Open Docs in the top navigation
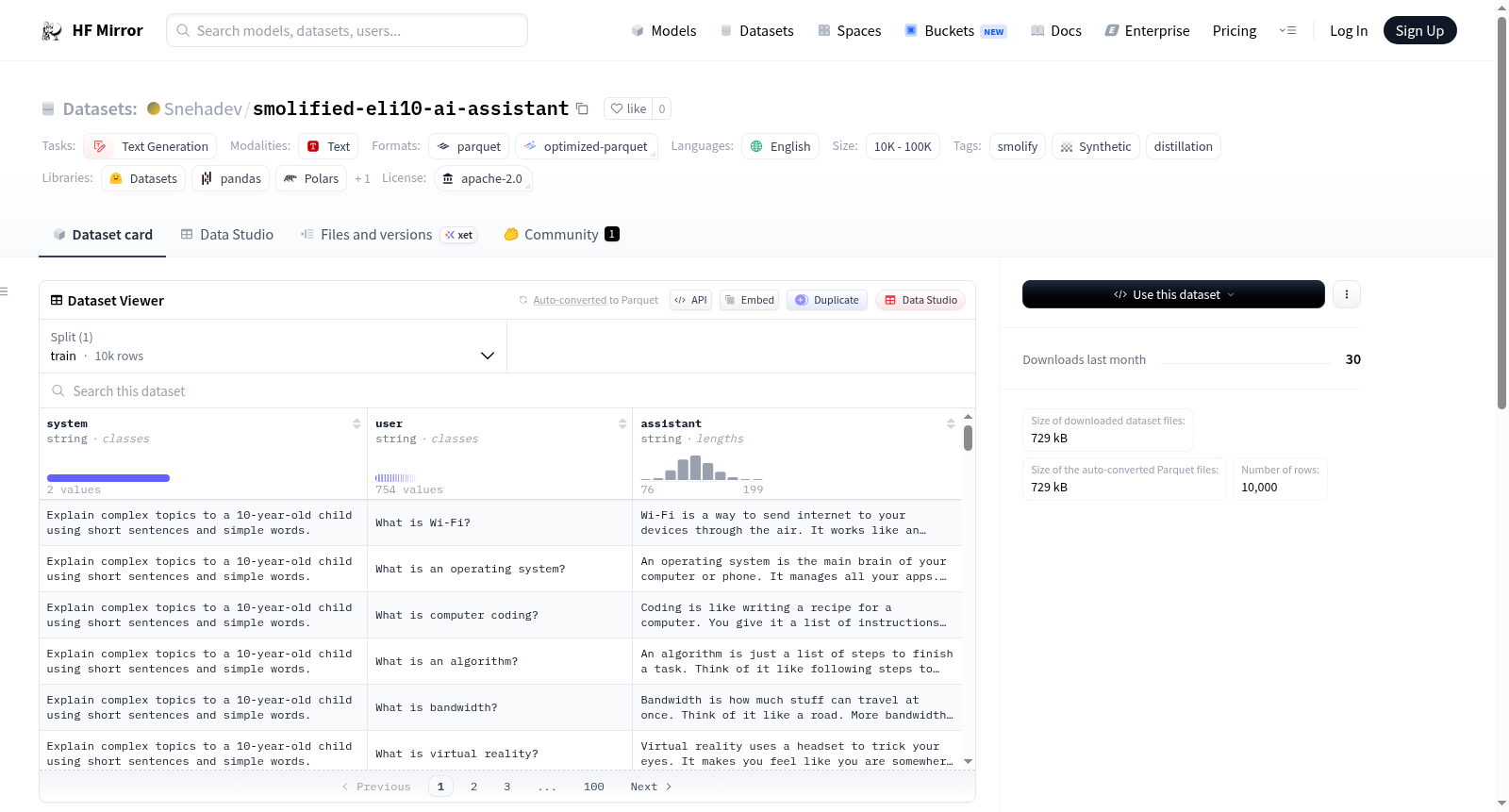This screenshot has width=1509, height=812. point(1055,31)
